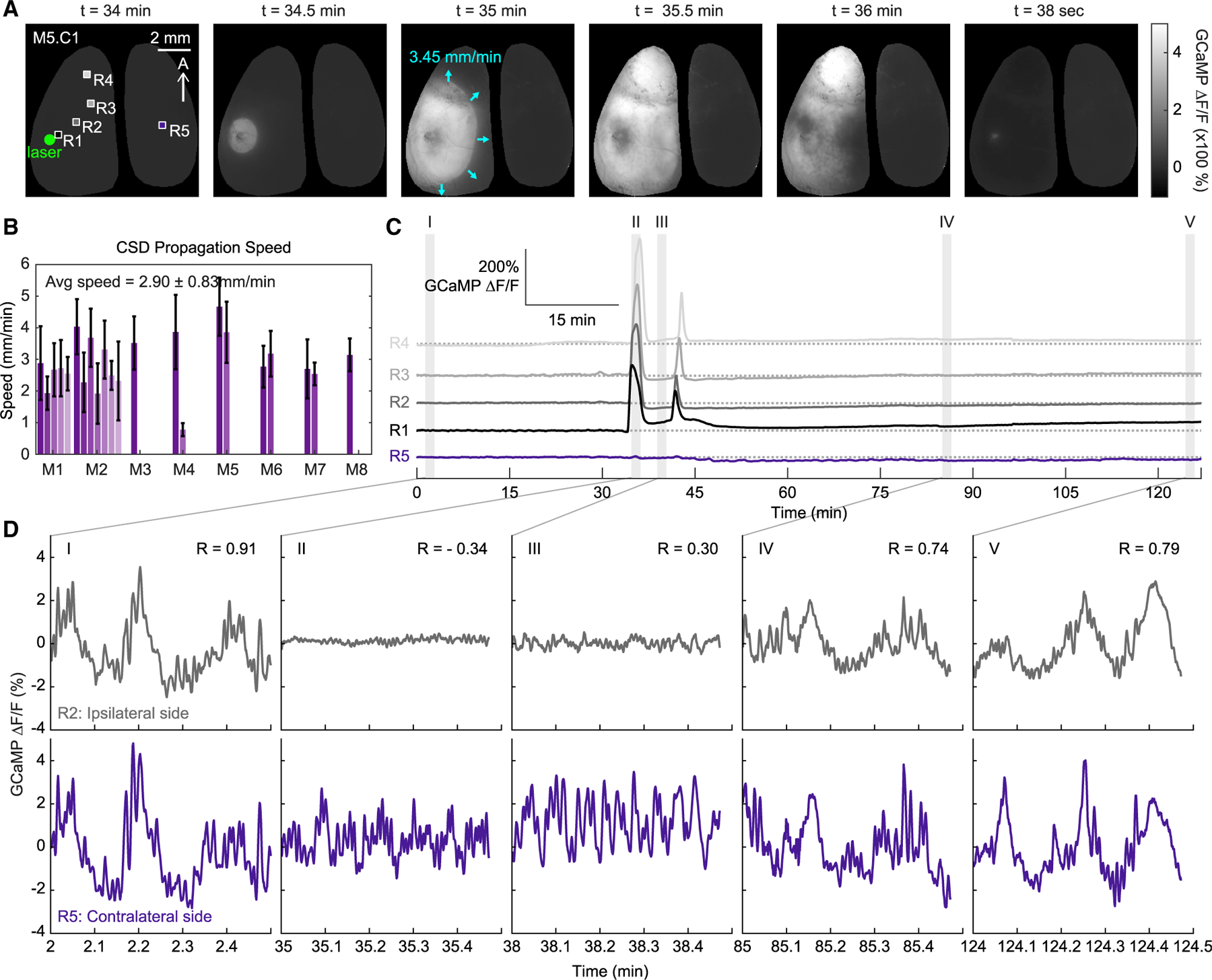The image size is (1212, 980).
Task: Click the R1 peak at 35 min in panel C
Action: [x=632, y=366]
